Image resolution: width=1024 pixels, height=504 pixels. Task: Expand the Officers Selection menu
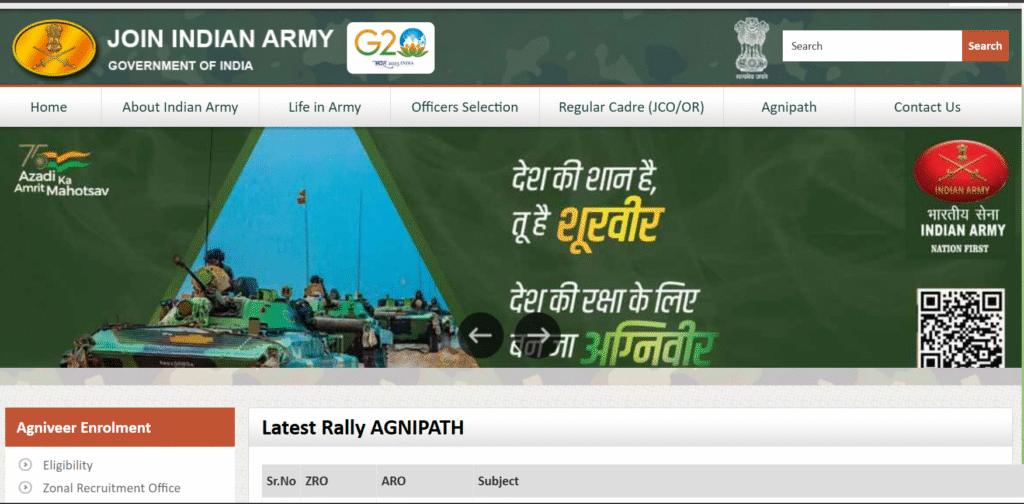pos(465,107)
